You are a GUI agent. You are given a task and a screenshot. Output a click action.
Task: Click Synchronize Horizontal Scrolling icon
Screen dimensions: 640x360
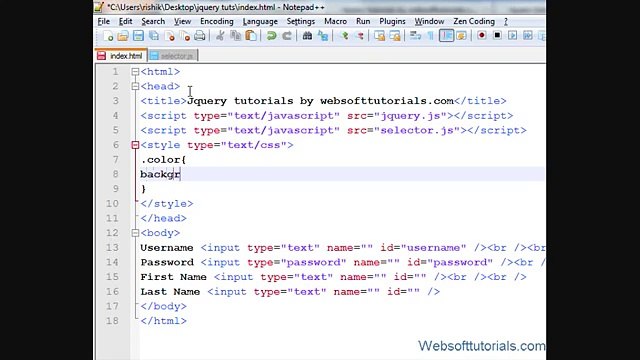(395, 36)
